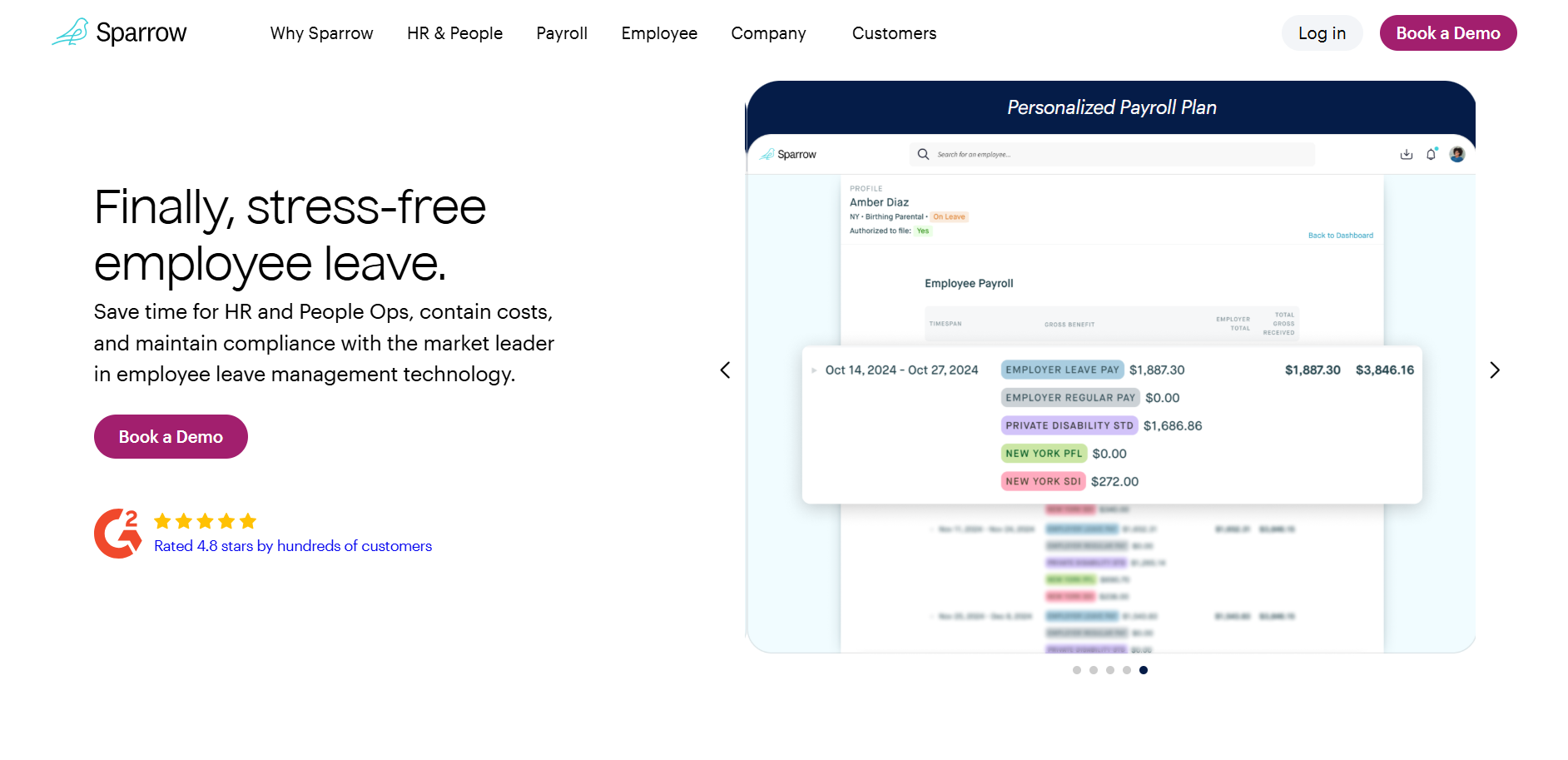Go to the Customers page
The image size is (1568, 760).
(x=894, y=33)
